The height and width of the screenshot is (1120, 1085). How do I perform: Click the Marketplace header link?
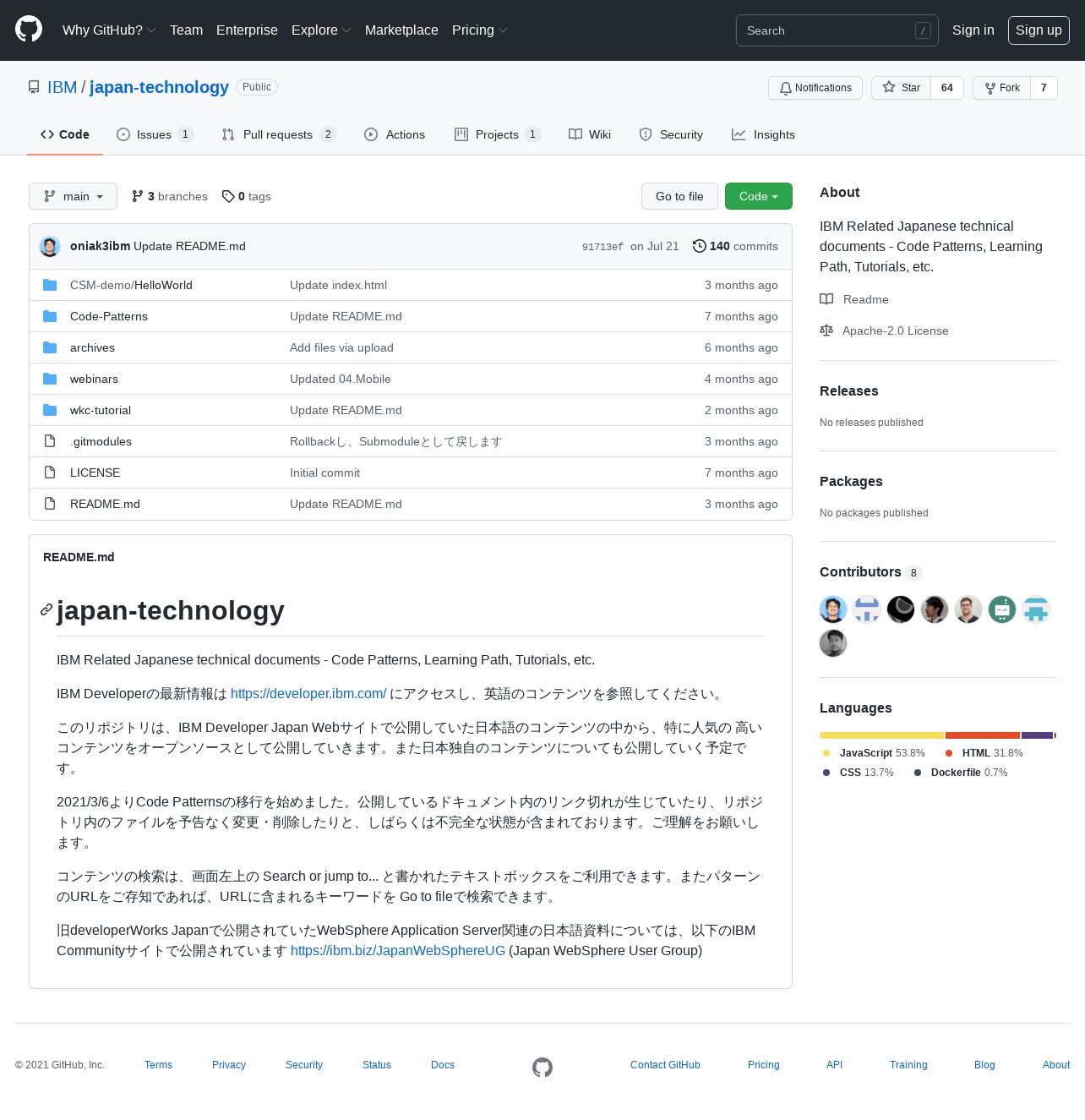click(x=401, y=30)
